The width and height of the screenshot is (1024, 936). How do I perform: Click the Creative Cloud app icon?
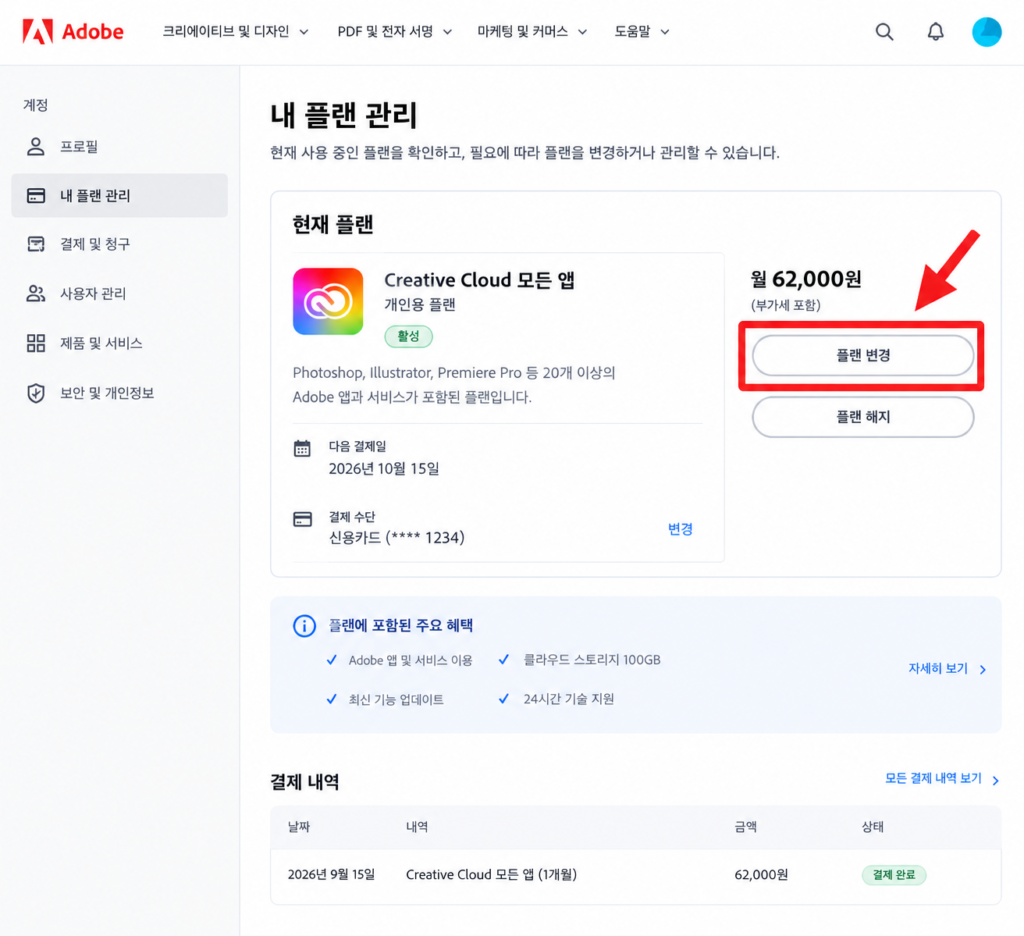328,301
